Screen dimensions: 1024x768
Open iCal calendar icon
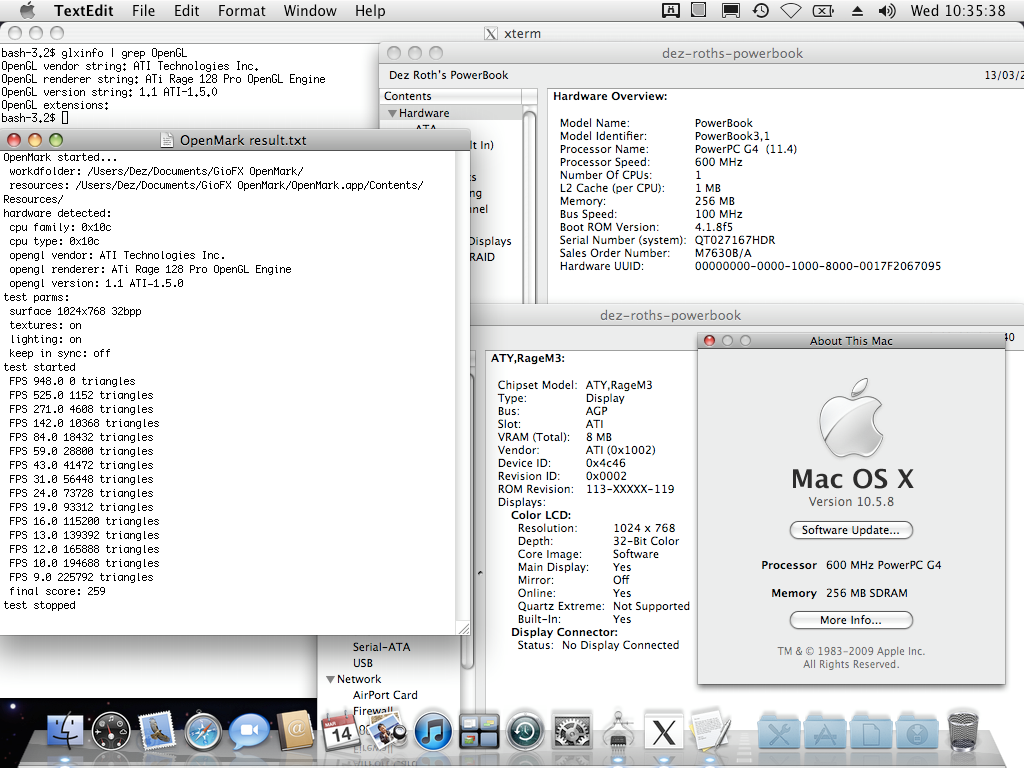click(x=340, y=731)
